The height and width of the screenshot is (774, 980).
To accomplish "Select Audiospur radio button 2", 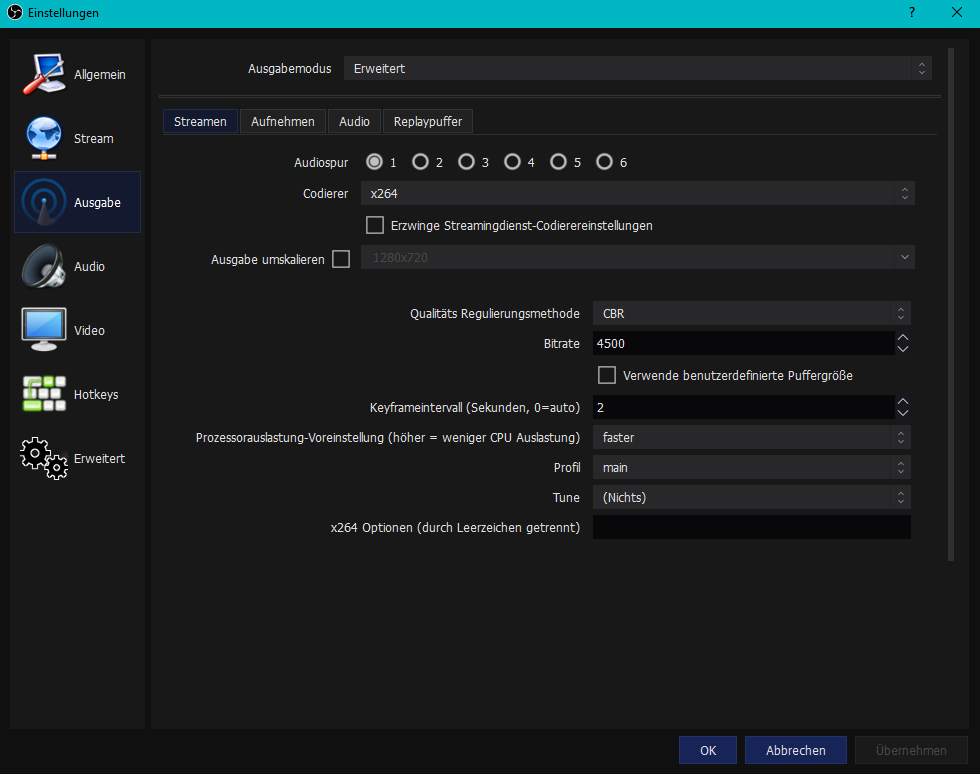I will click(x=421, y=162).
